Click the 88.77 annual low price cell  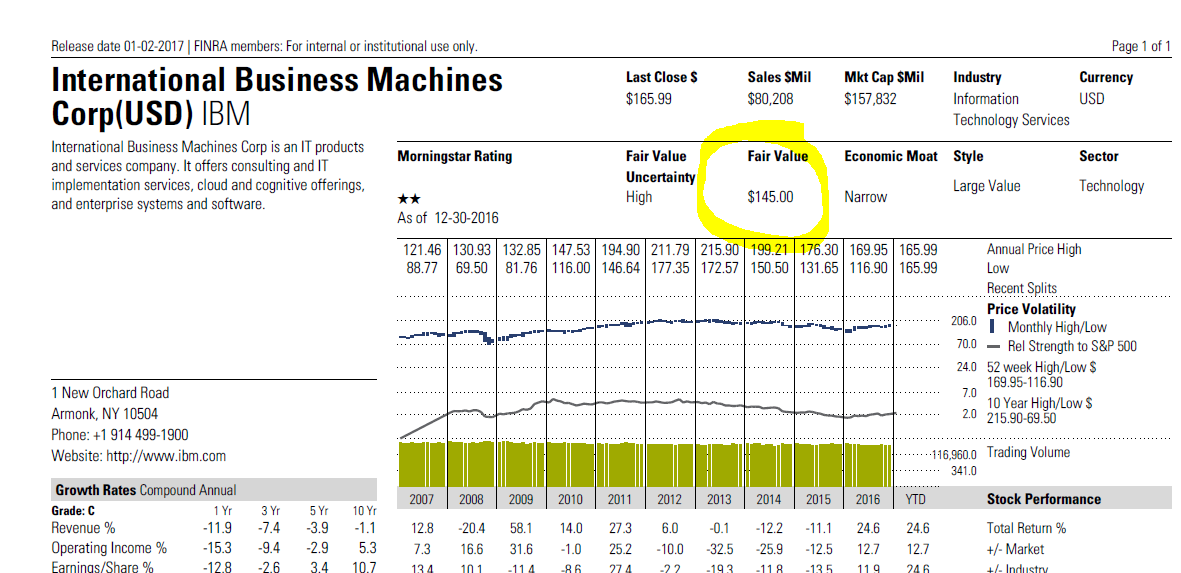tap(424, 268)
